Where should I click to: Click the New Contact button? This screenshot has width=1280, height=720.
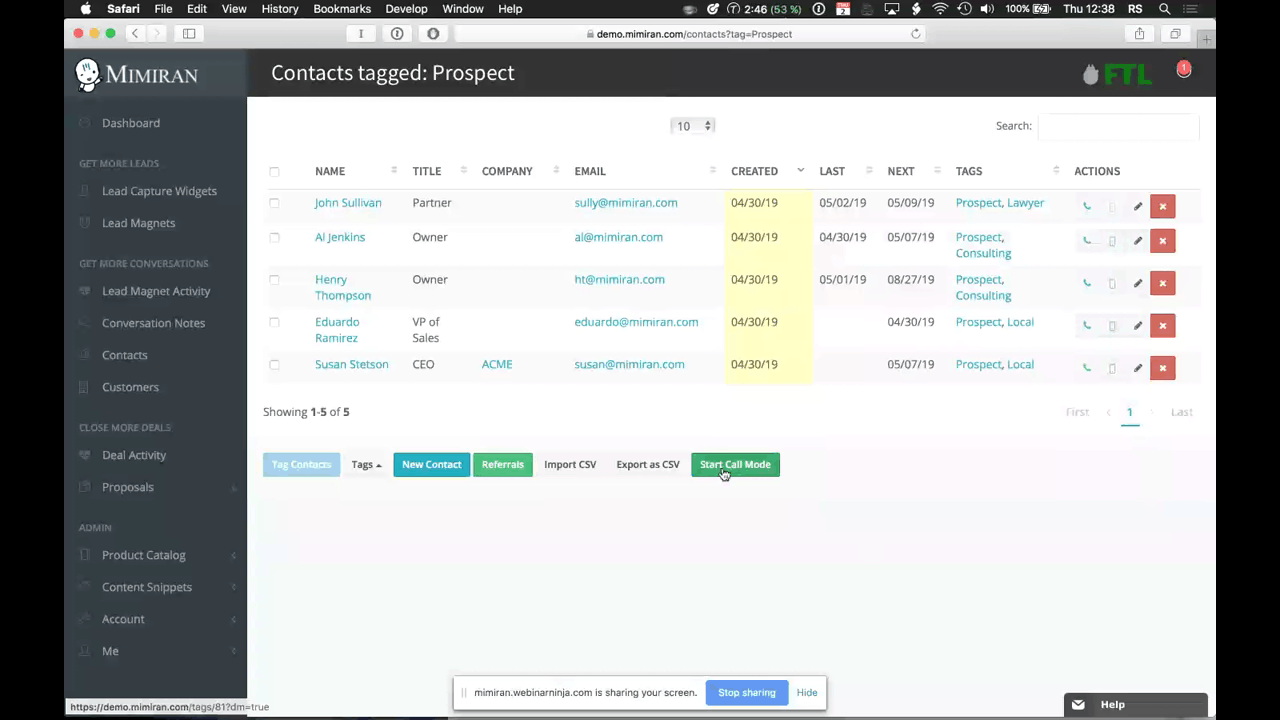(431, 465)
